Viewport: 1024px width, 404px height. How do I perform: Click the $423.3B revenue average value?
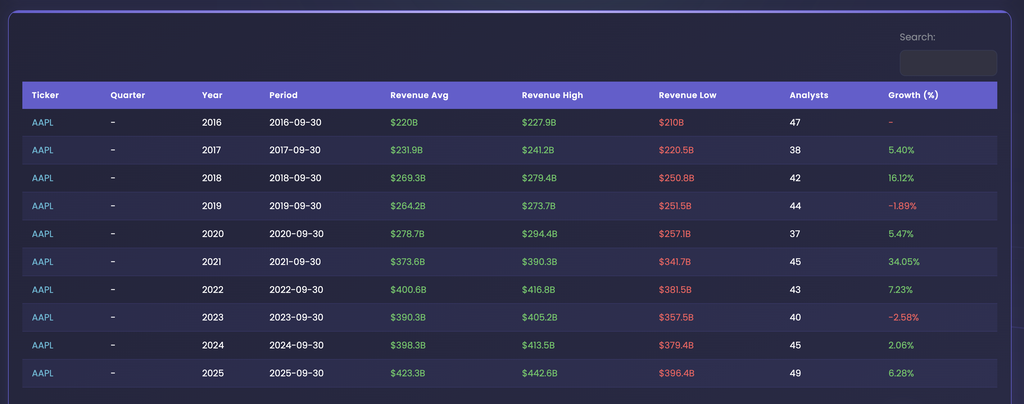point(408,373)
